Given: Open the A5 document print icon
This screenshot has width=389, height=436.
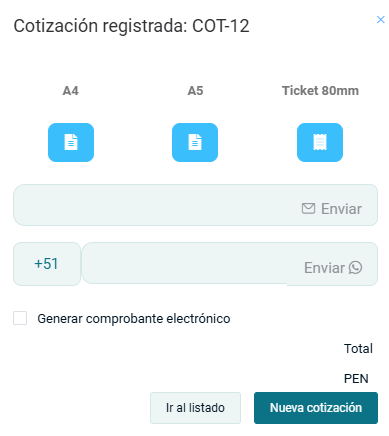Looking at the screenshot, I should pos(195,142).
